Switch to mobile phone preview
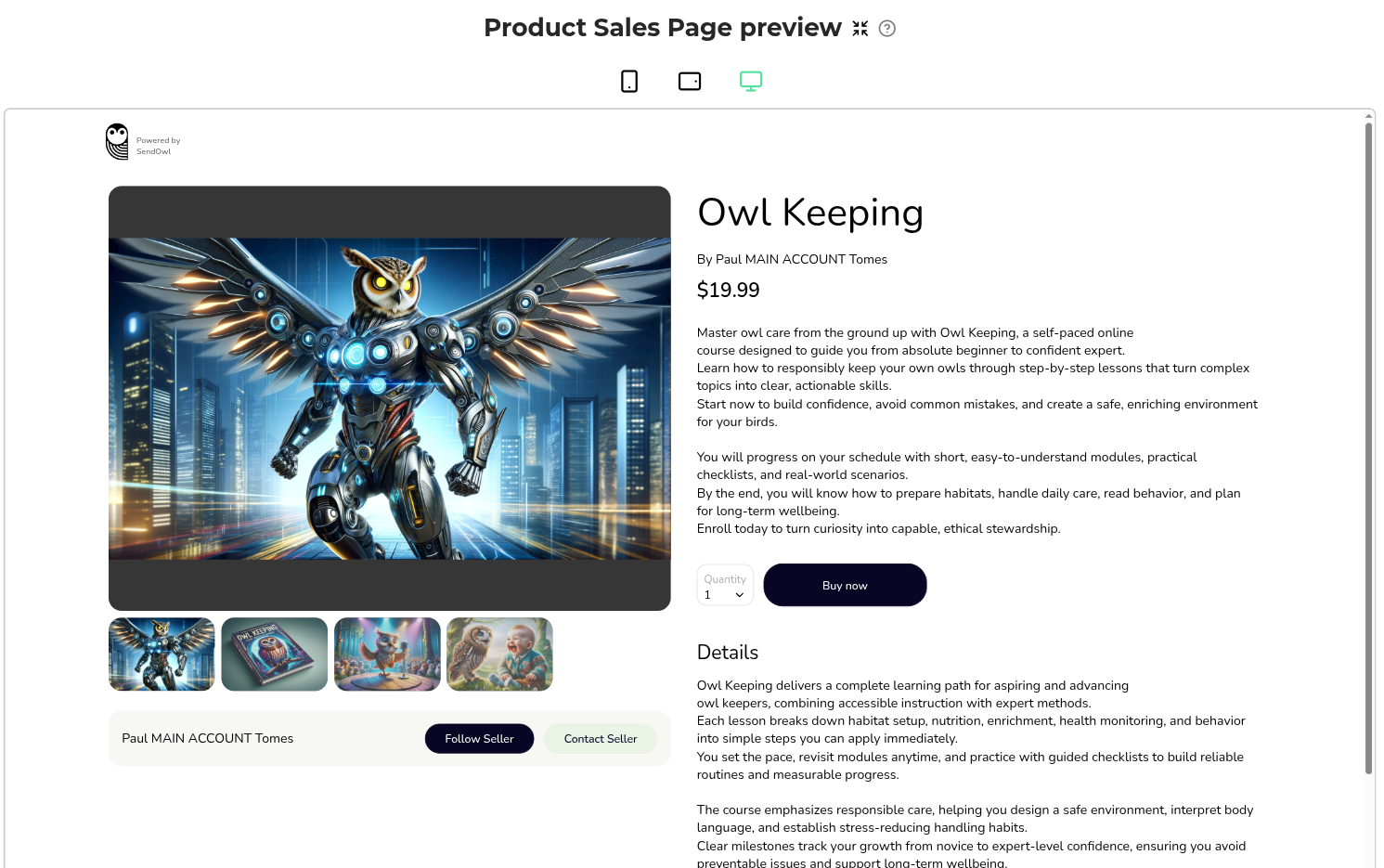The height and width of the screenshot is (868, 1384). pyautogui.click(x=629, y=82)
